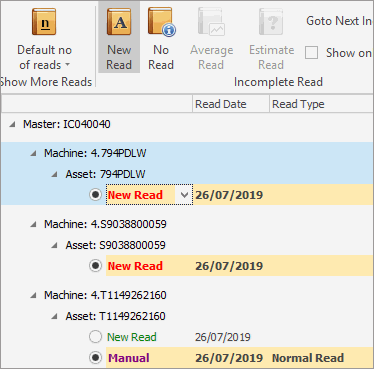Click the 26/07/2019 date in the Manual row

(x=229, y=358)
